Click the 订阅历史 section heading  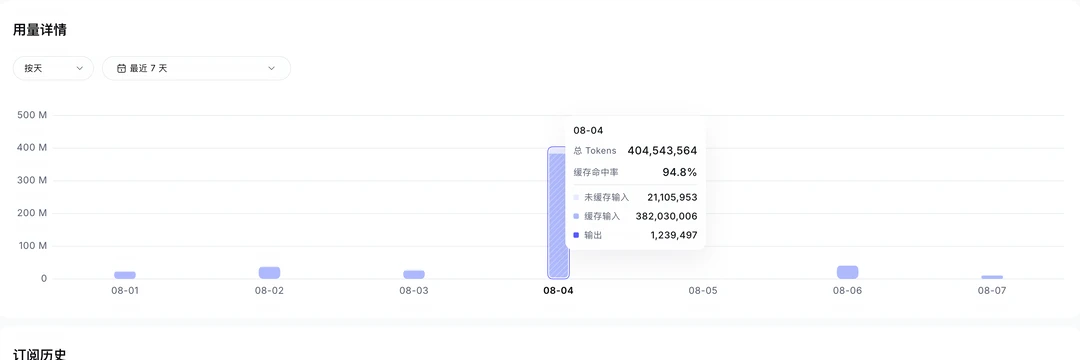[40, 354]
